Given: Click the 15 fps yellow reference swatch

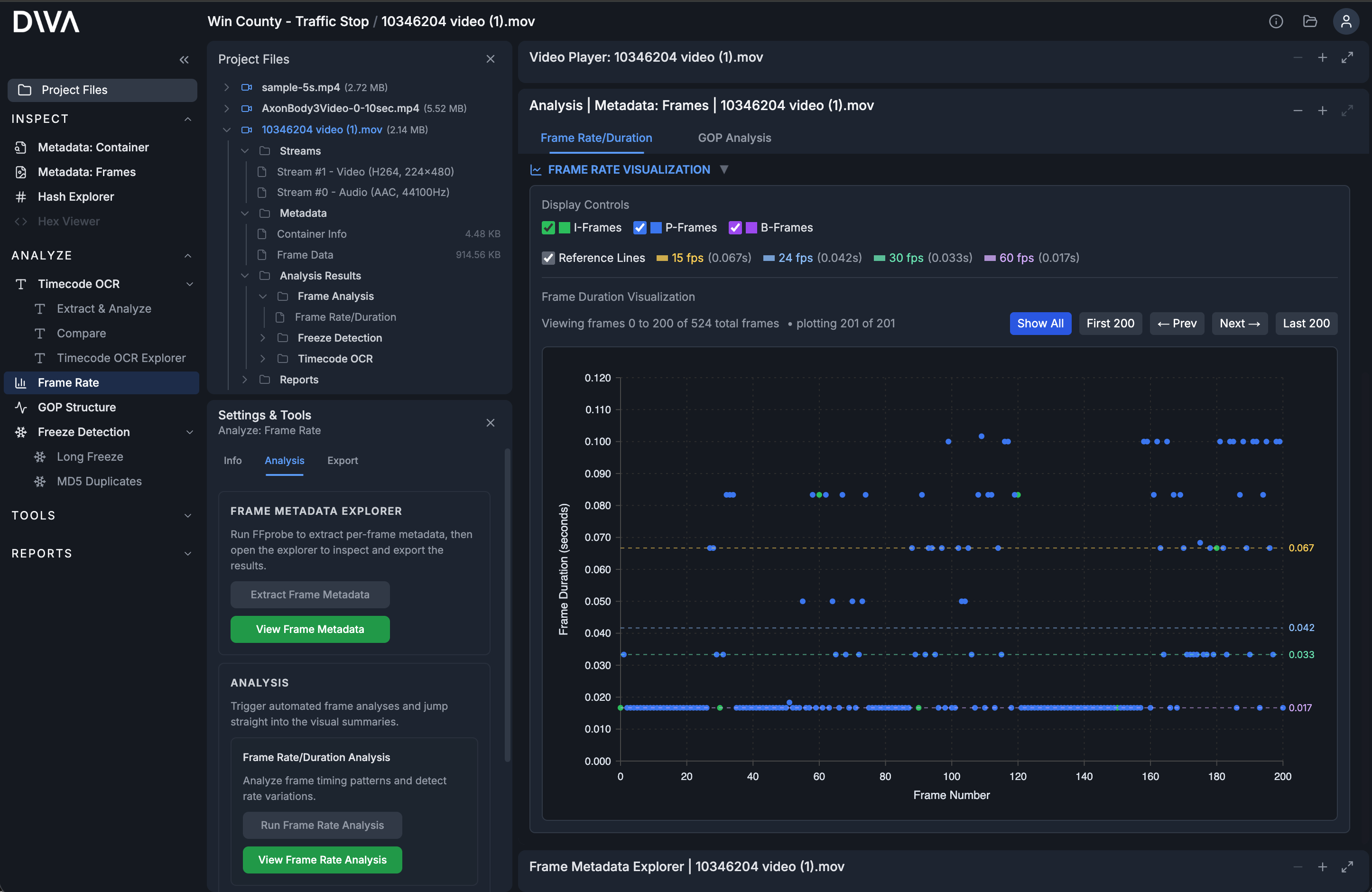Looking at the screenshot, I should click(662, 258).
